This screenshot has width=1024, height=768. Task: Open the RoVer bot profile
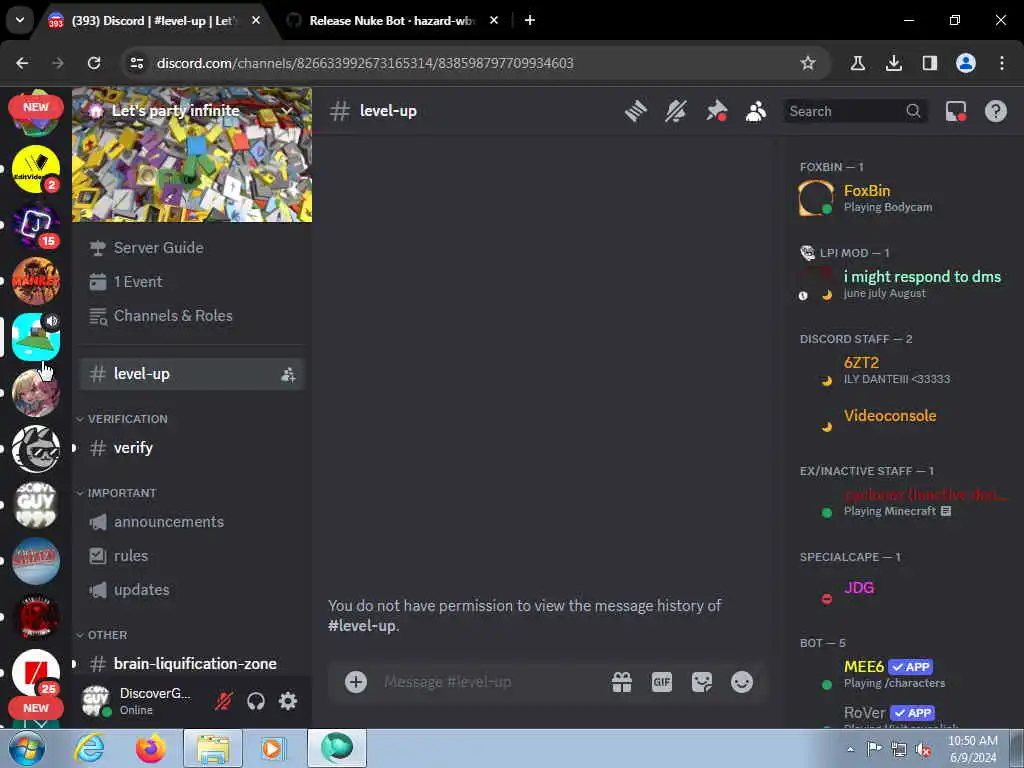901,714
